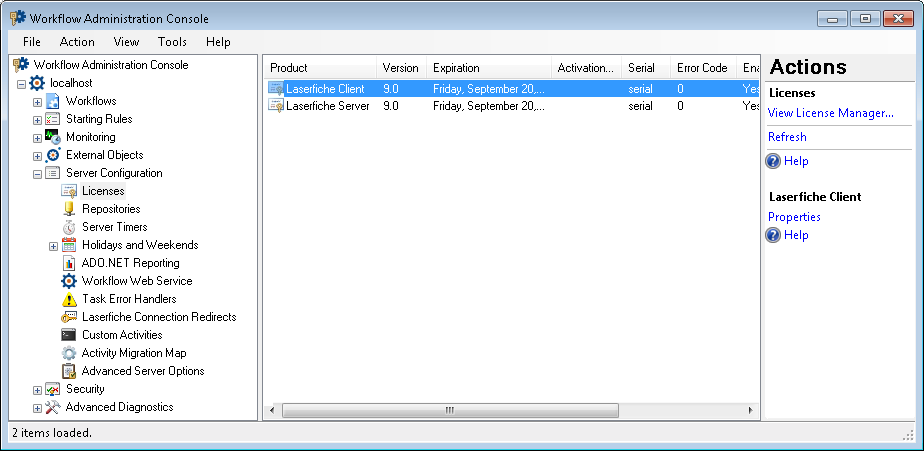Expand the Monitoring node
The image size is (924, 451).
click(x=37, y=138)
